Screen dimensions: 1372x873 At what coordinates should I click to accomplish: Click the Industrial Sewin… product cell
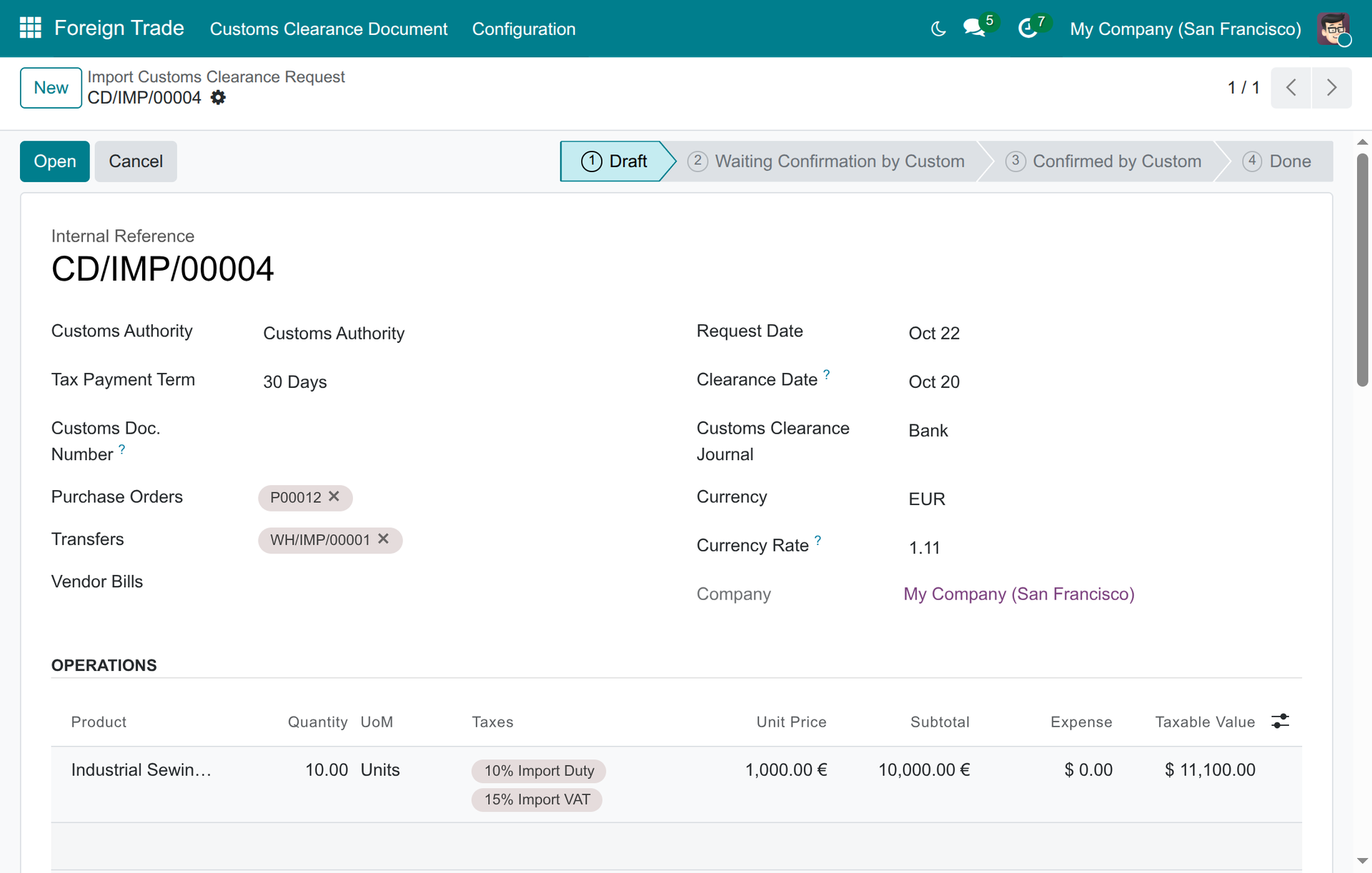coord(141,770)
